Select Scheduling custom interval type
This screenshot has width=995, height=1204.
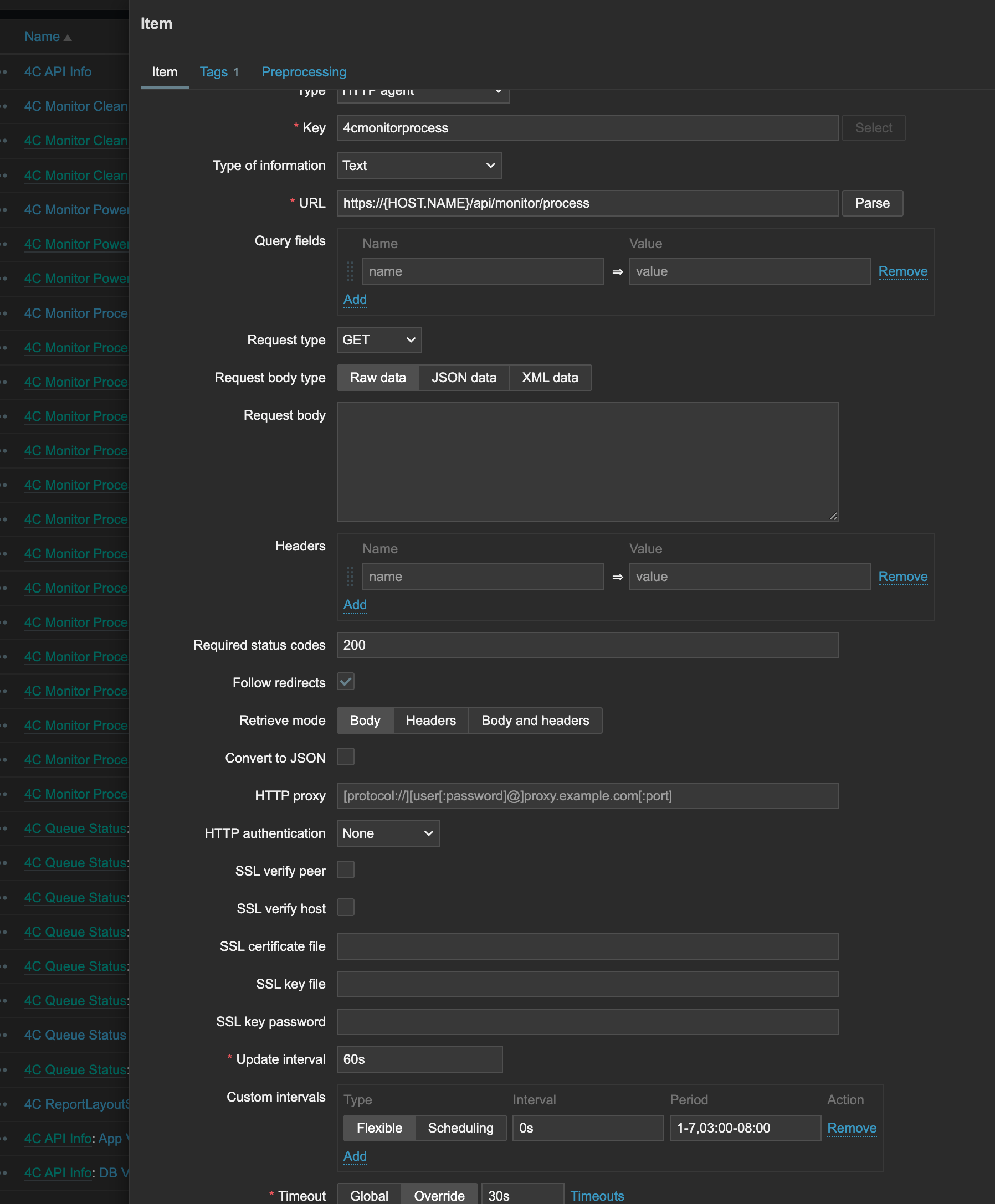point(460,1128)
